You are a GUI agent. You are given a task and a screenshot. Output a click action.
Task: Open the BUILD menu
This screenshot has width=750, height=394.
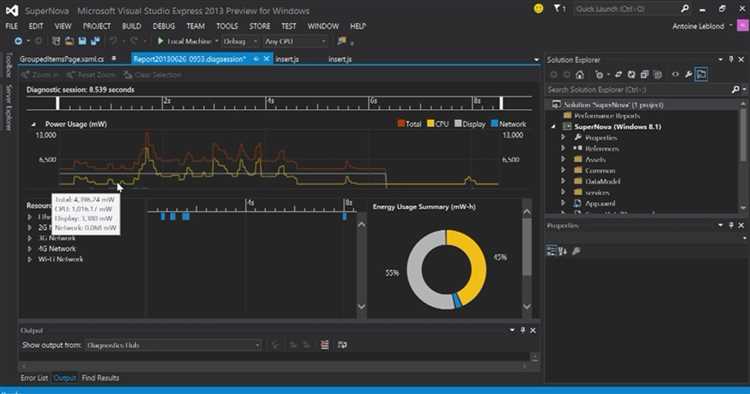[131, 26]
